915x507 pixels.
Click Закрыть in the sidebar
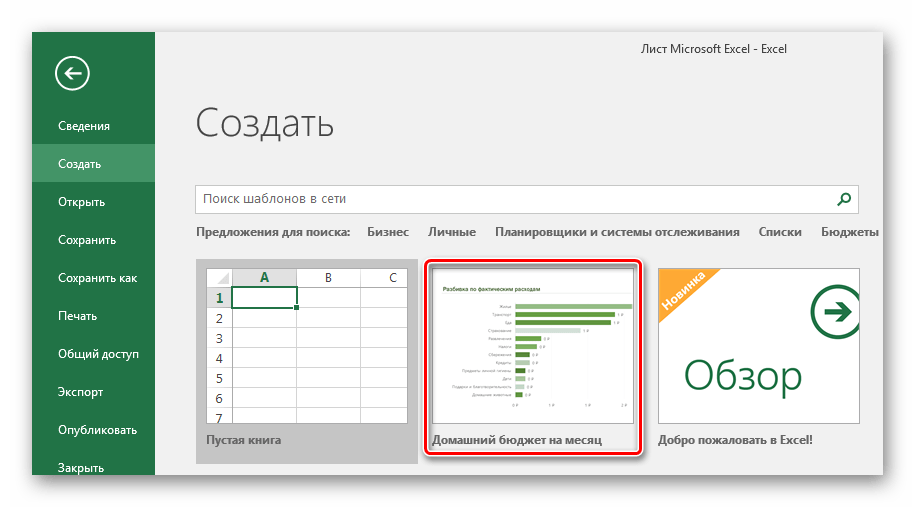(x=81, y=467)
